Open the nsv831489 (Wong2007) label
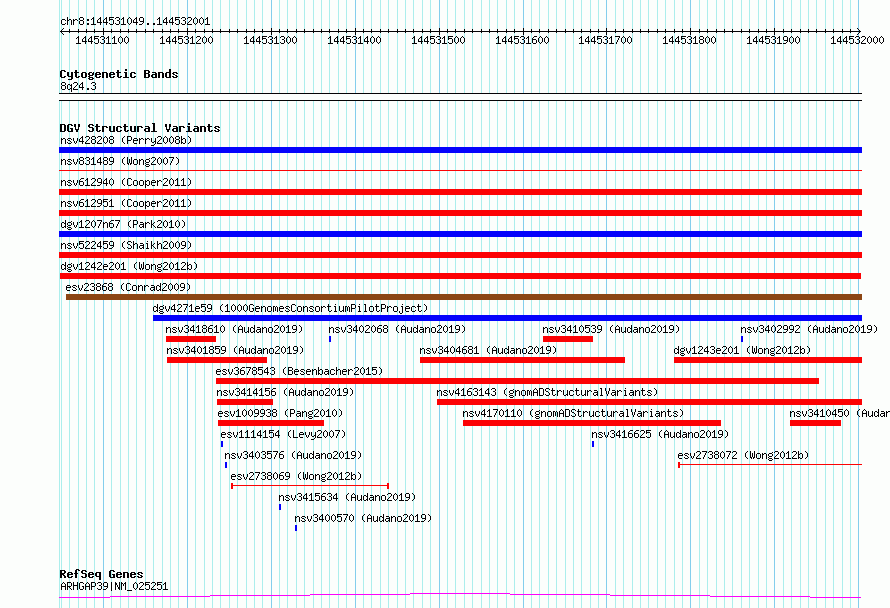The image size is (890, 608). [120, 161]
